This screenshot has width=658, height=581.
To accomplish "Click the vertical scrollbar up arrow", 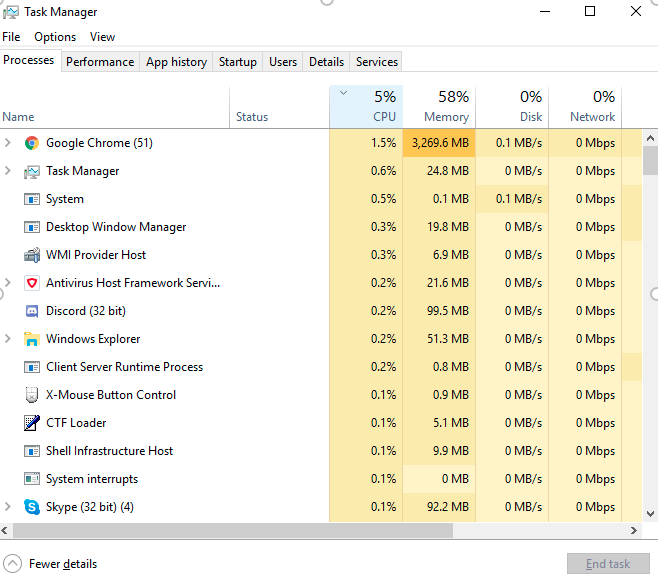I will 650,138.
